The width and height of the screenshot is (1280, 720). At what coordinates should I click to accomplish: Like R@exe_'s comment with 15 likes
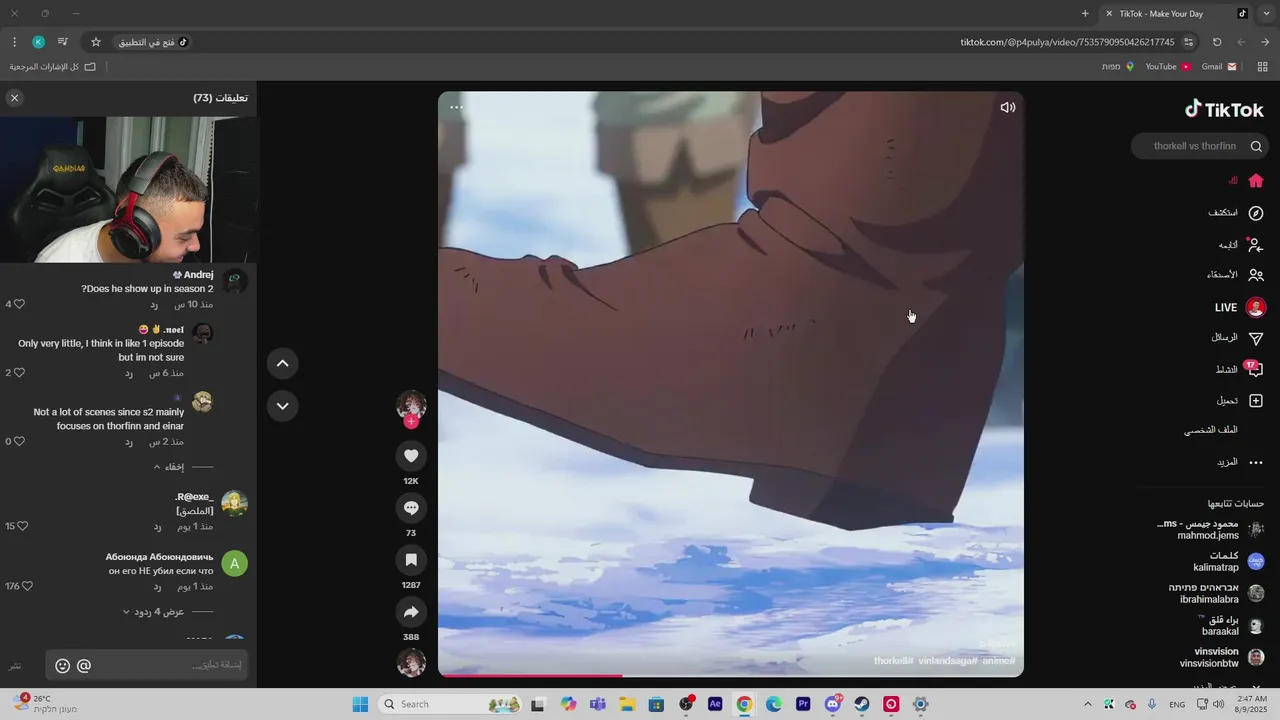tap(23, 526)
